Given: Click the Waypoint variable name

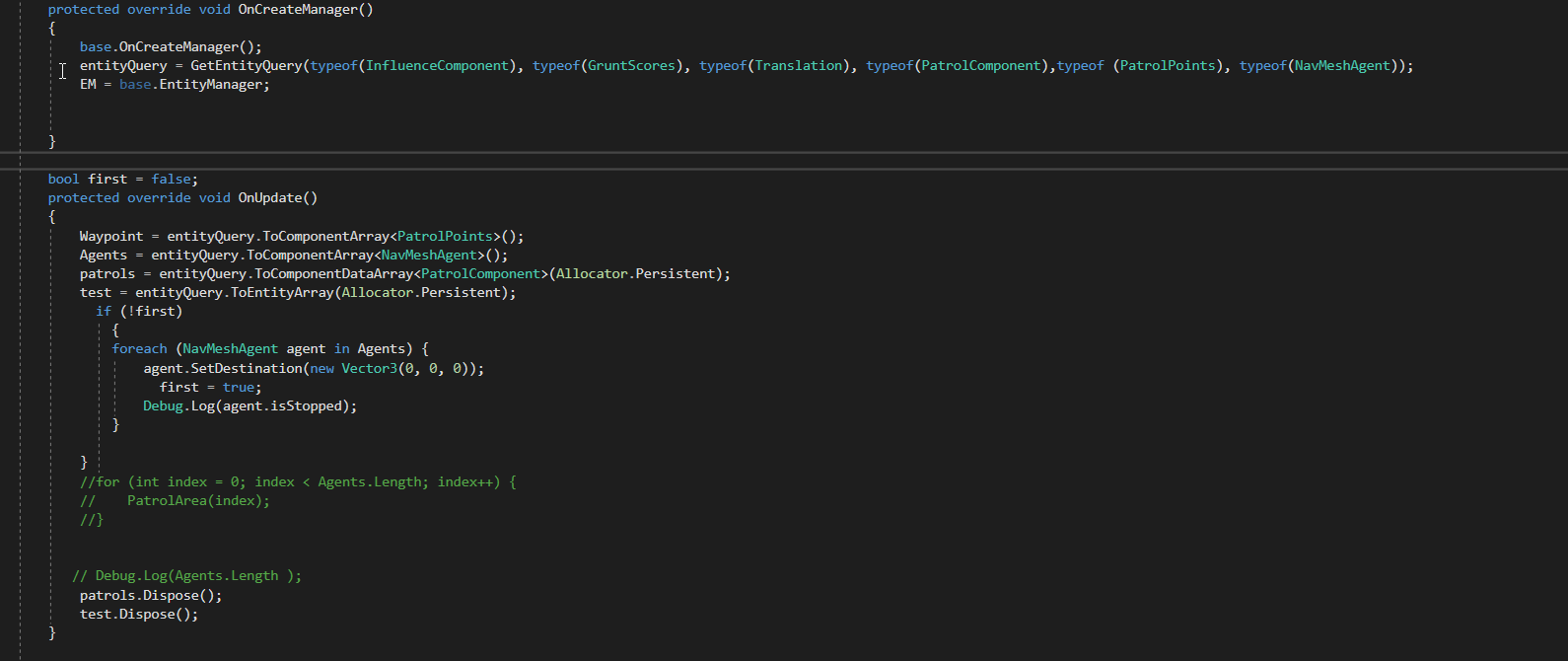Looking at the screenshot, I should click(x=111, y=236).
